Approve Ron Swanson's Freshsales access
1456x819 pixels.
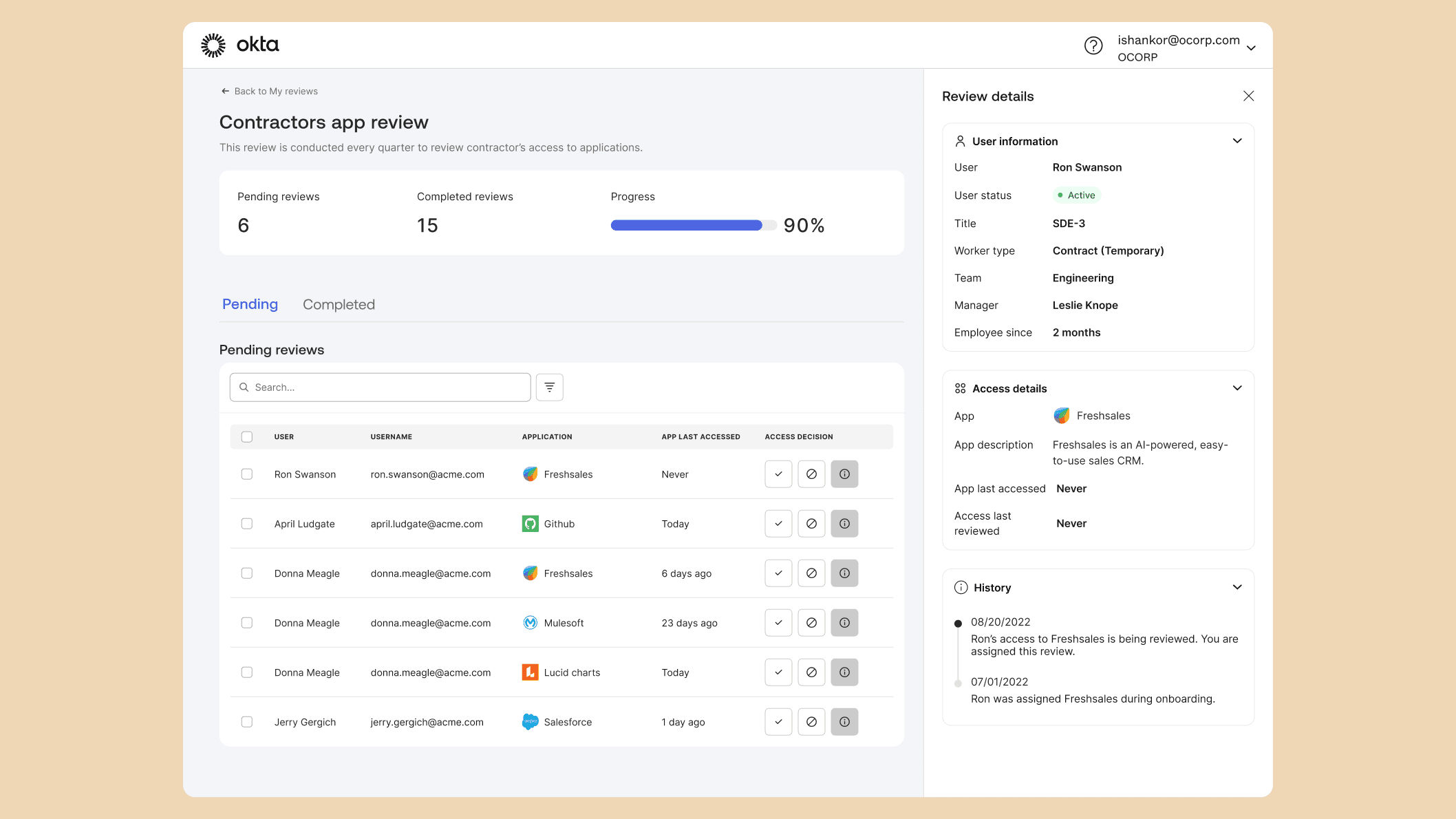778,474
